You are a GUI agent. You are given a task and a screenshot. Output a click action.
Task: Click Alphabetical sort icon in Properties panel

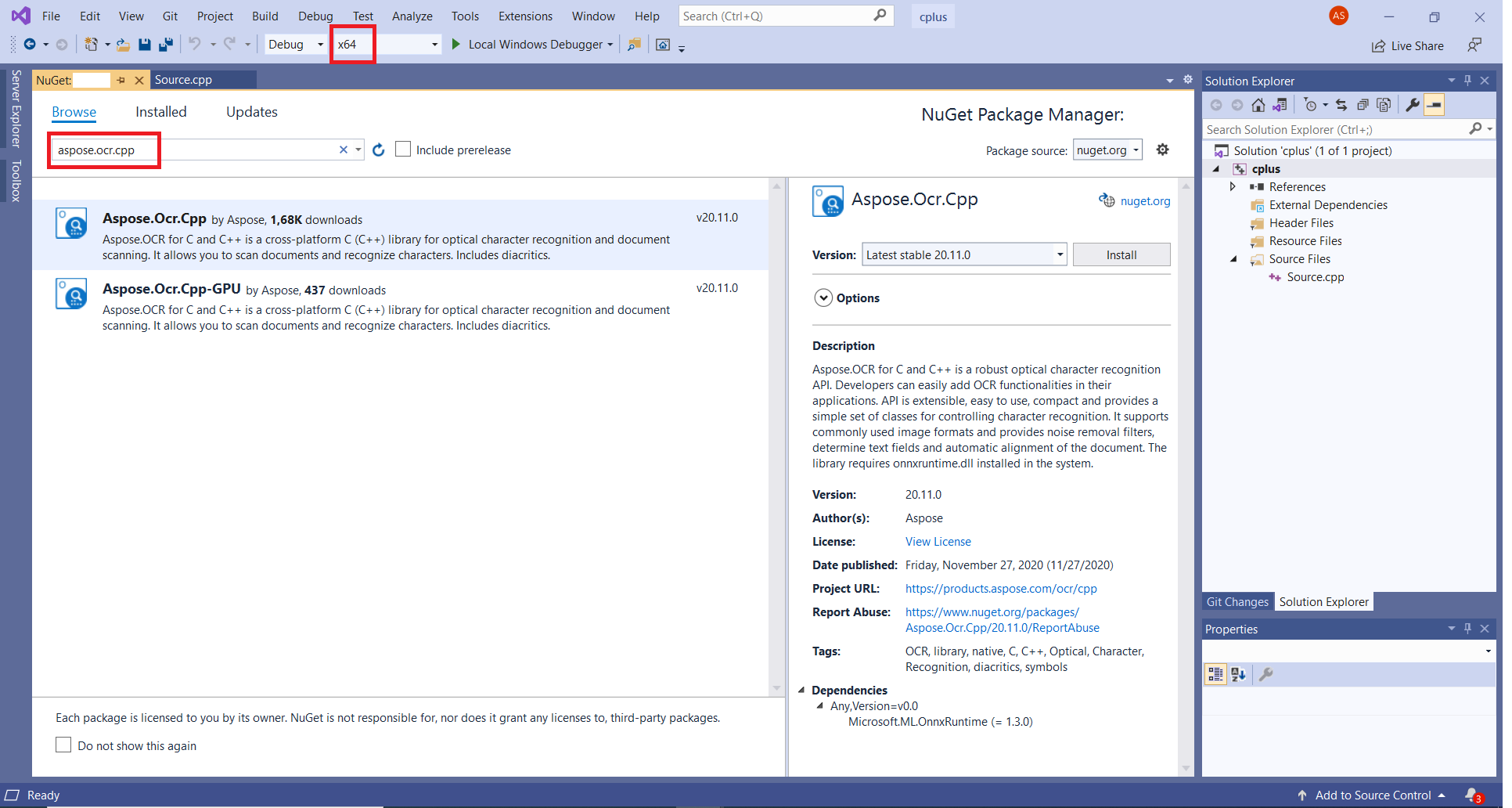coord(1238,674)
